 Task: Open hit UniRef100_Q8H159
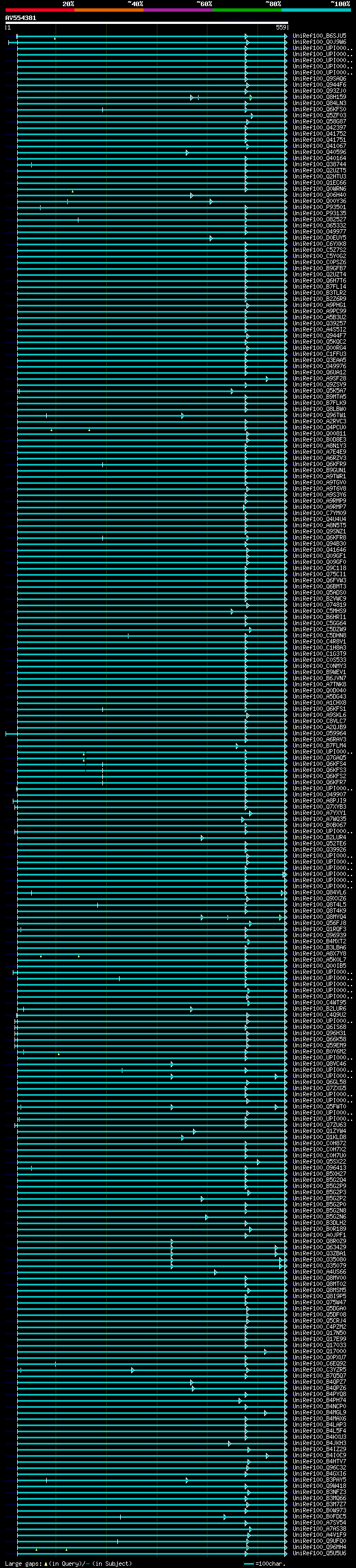tap(319, 97)
